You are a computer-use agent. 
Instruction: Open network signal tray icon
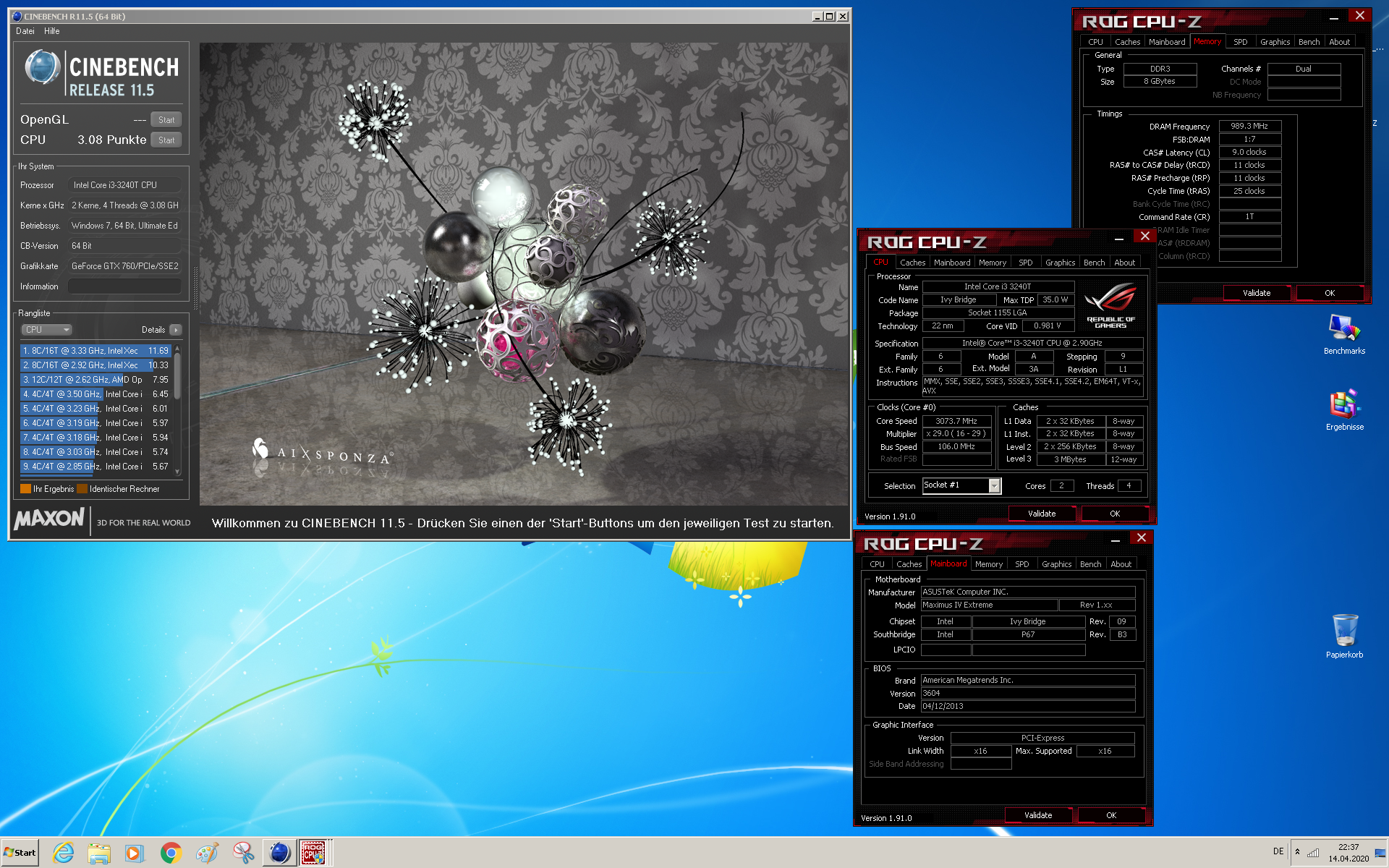1313,852
